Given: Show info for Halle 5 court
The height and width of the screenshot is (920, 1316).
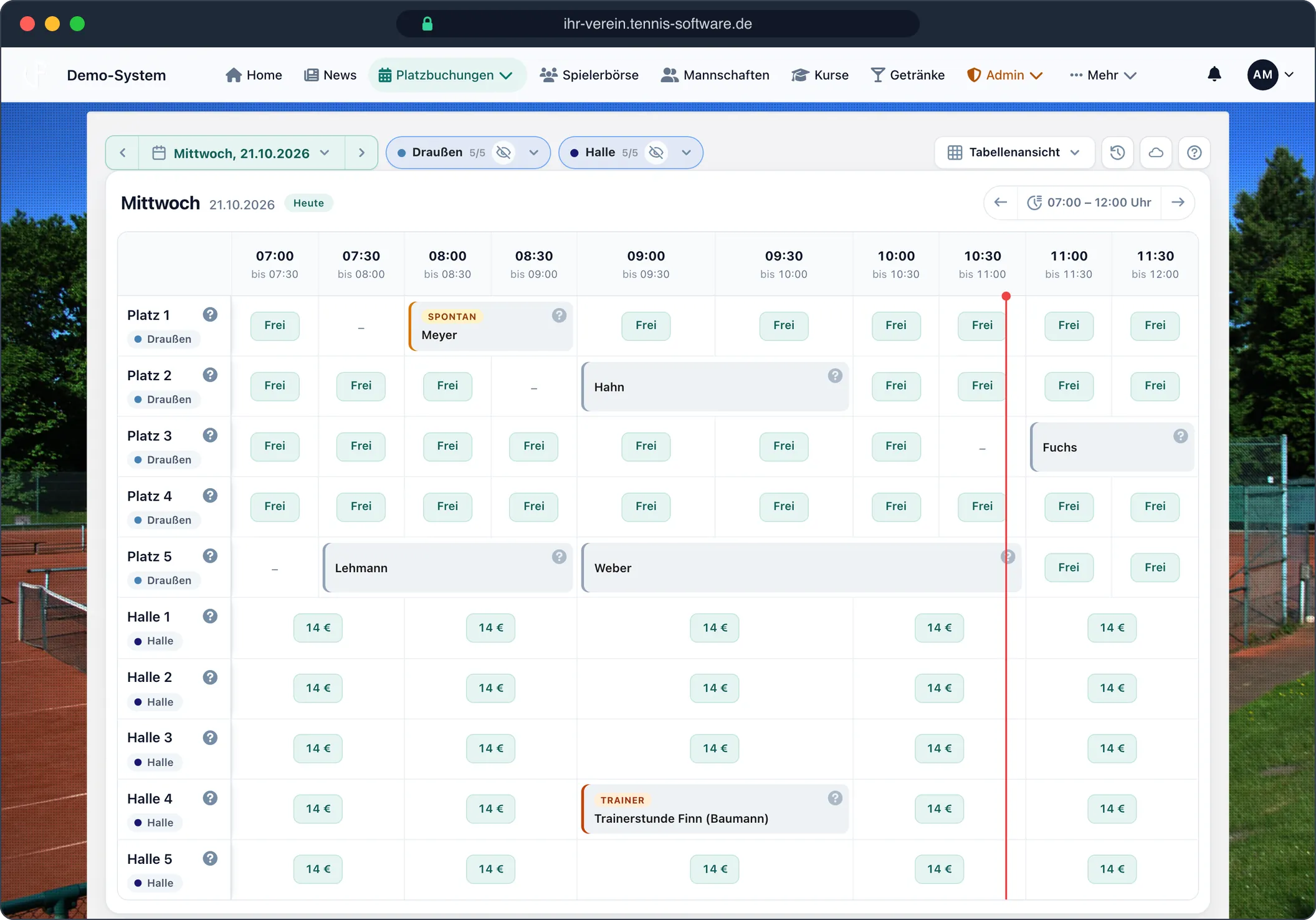Looking at the screenshot, I should coord(210,859).
